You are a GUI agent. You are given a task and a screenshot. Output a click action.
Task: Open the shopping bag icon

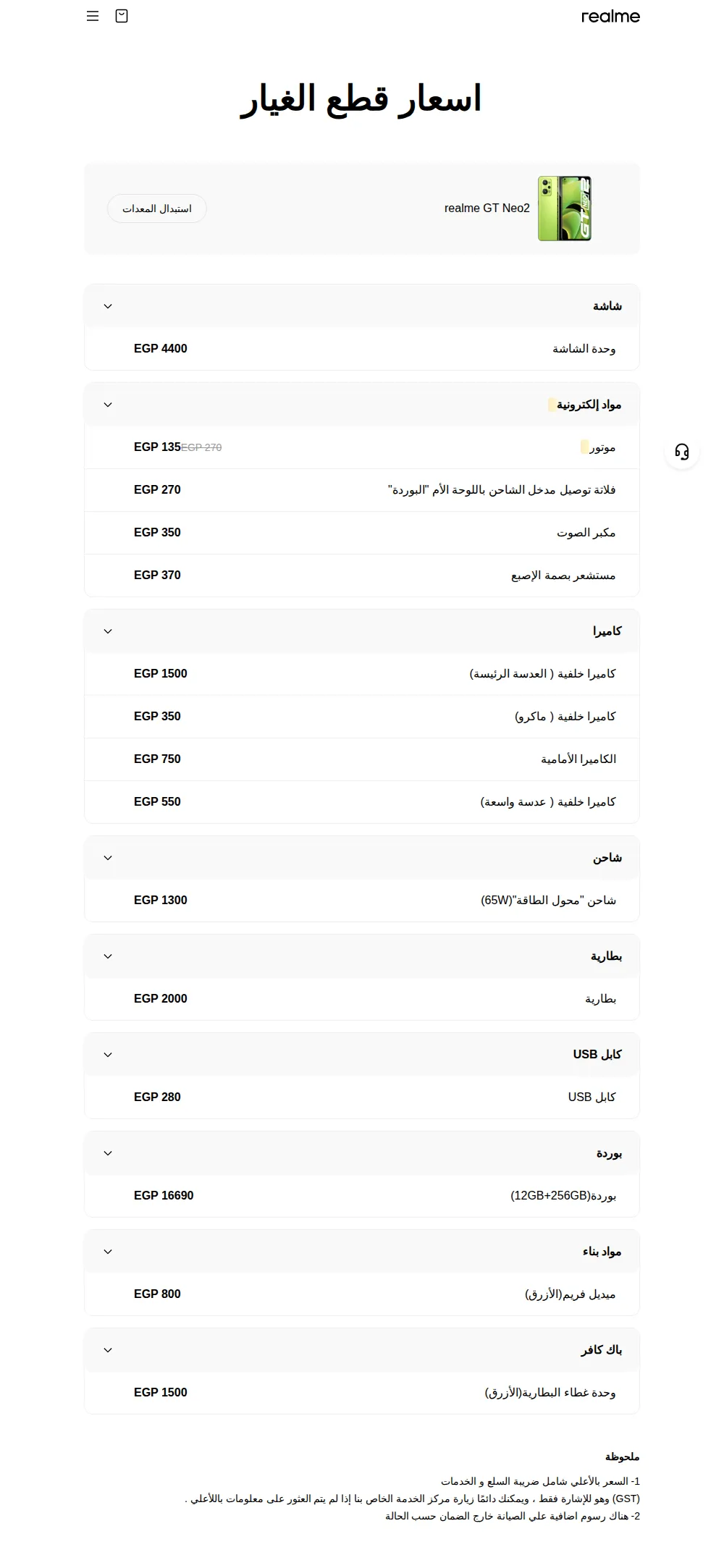[122, 16]
